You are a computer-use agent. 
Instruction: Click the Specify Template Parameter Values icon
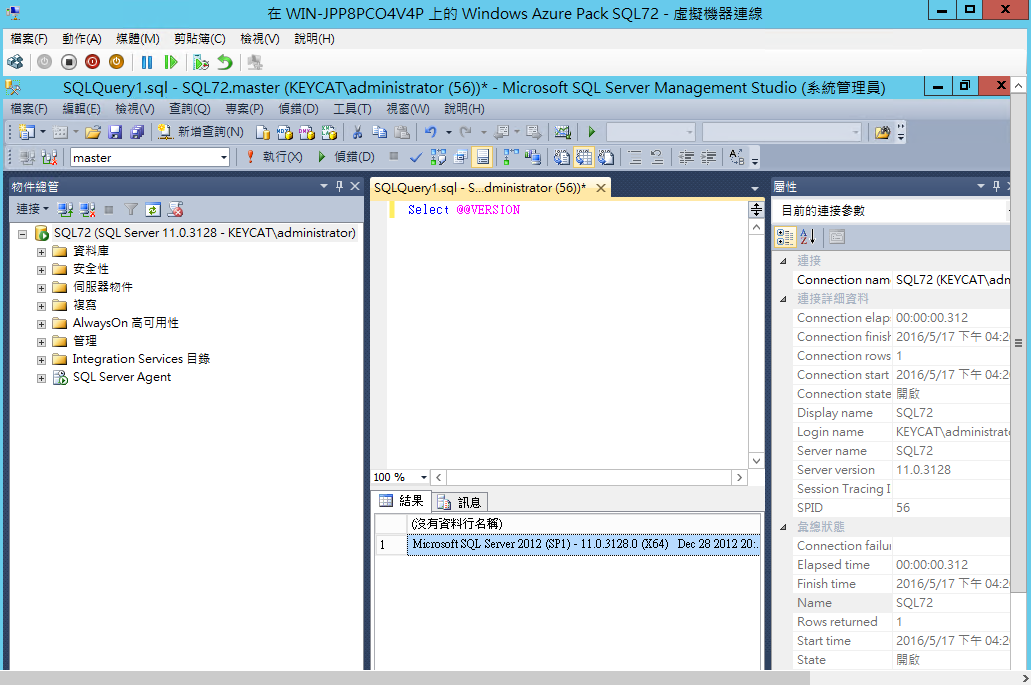(736, 157)
